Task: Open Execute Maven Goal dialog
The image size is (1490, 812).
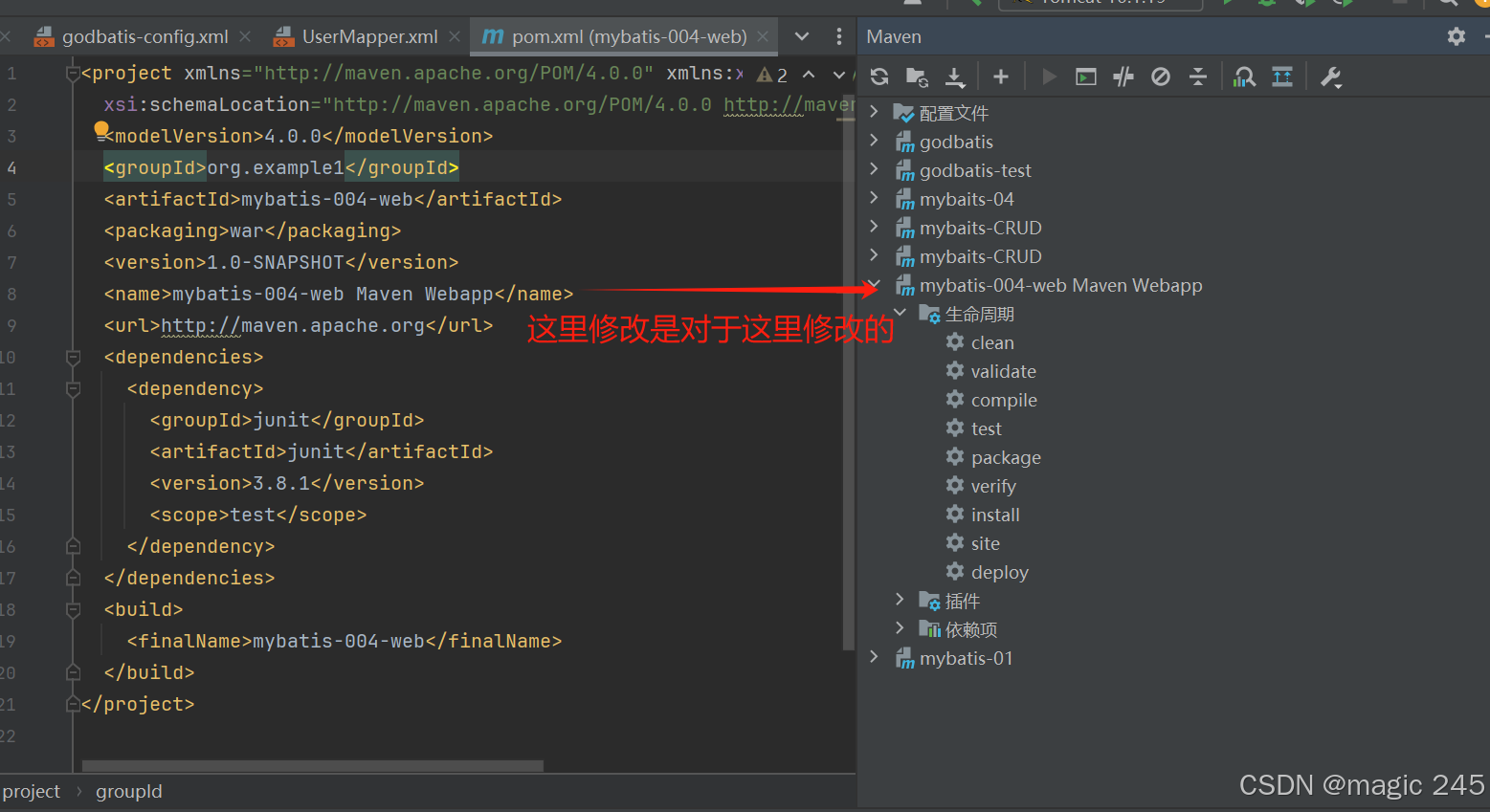Action: tap(1086, 77)
